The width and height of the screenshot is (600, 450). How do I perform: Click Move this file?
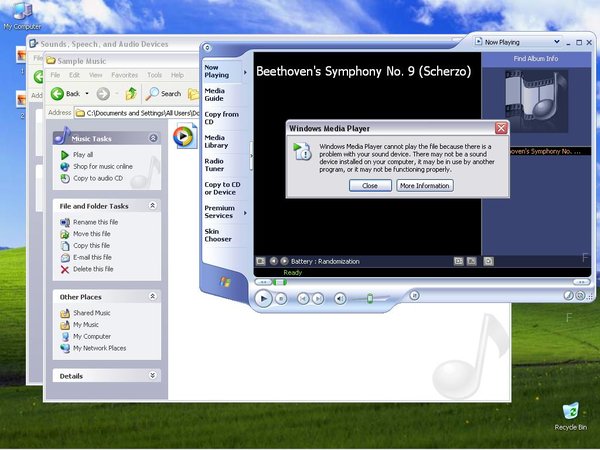pos(92,233)
